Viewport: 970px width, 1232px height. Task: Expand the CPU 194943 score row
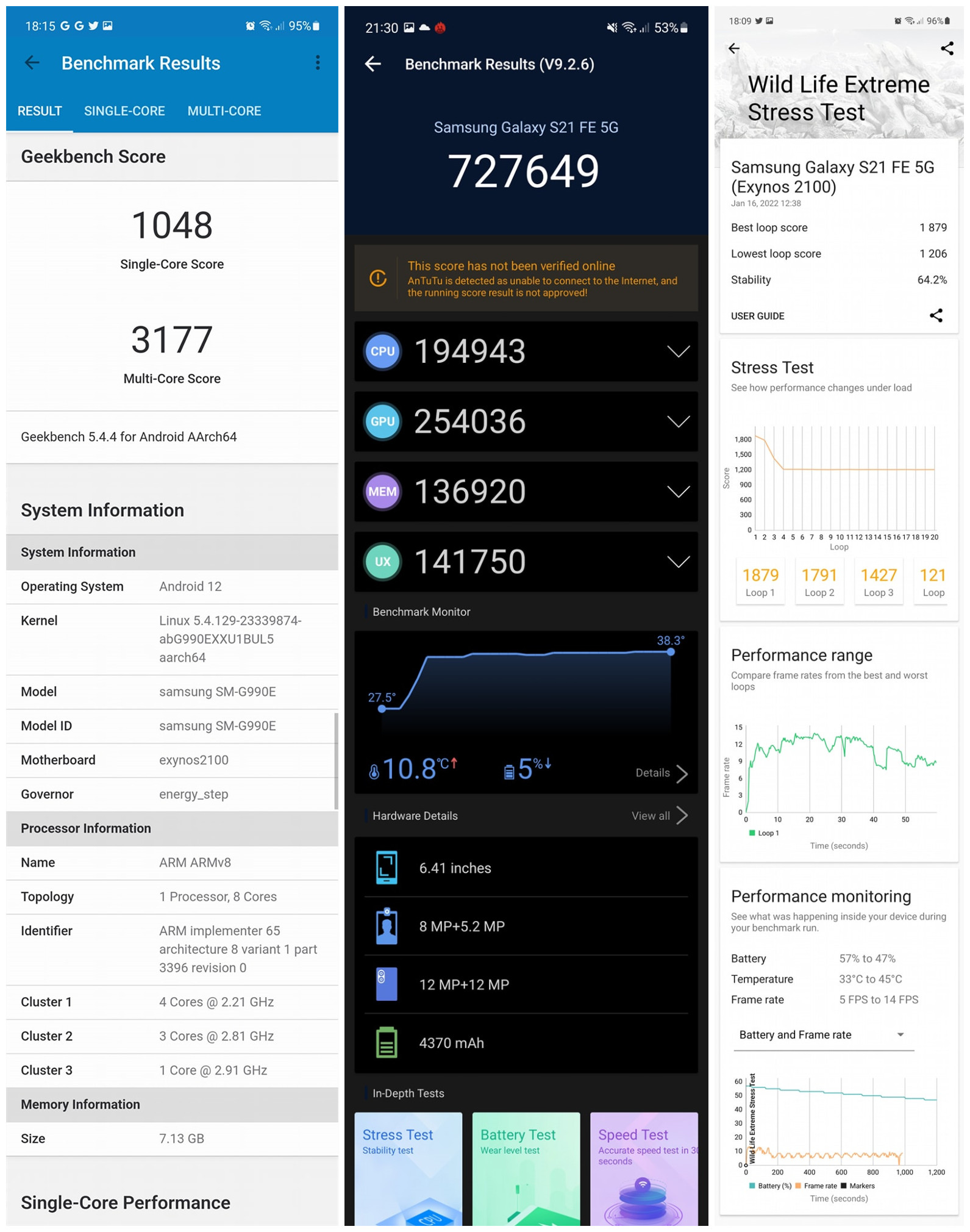click(678, 351)
